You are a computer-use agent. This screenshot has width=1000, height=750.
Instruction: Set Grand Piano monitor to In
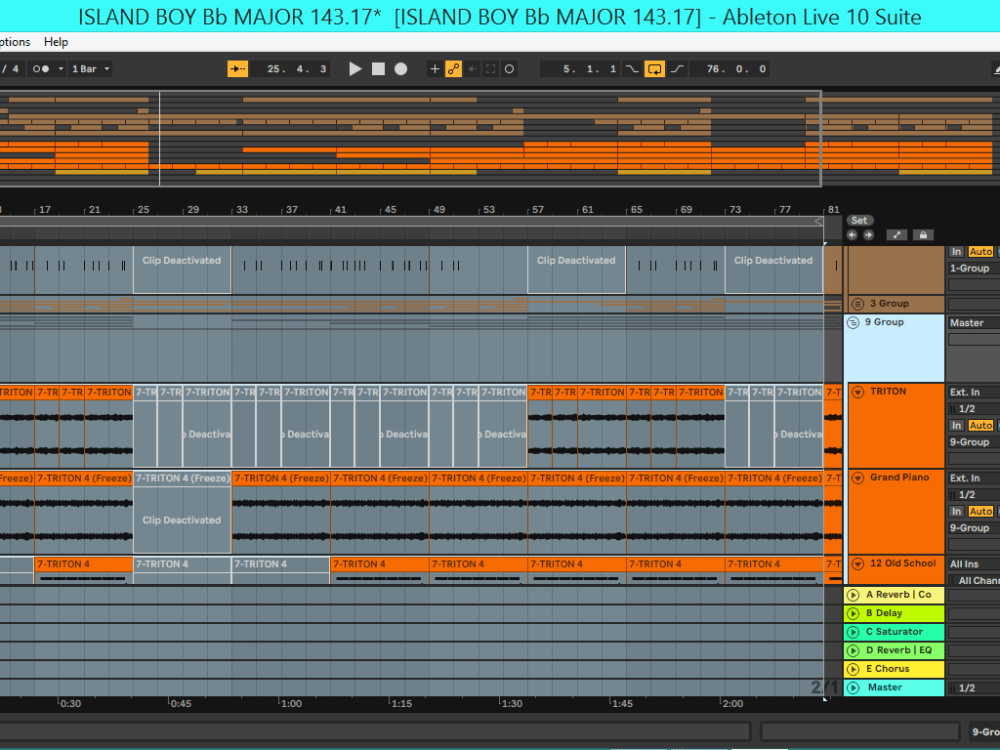pyautogui.click(x=956, y=511)
